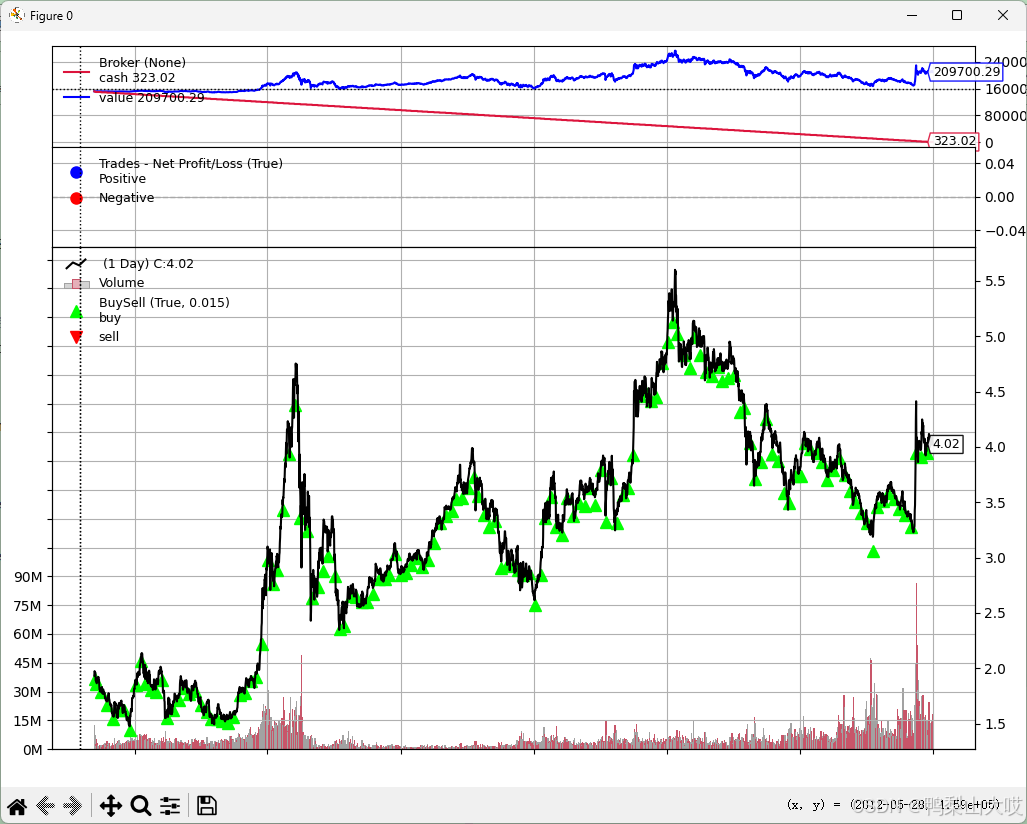Click the 15M volume axis label
The width and height of the screenshot is (1027, 824).
tap(28, 721)
